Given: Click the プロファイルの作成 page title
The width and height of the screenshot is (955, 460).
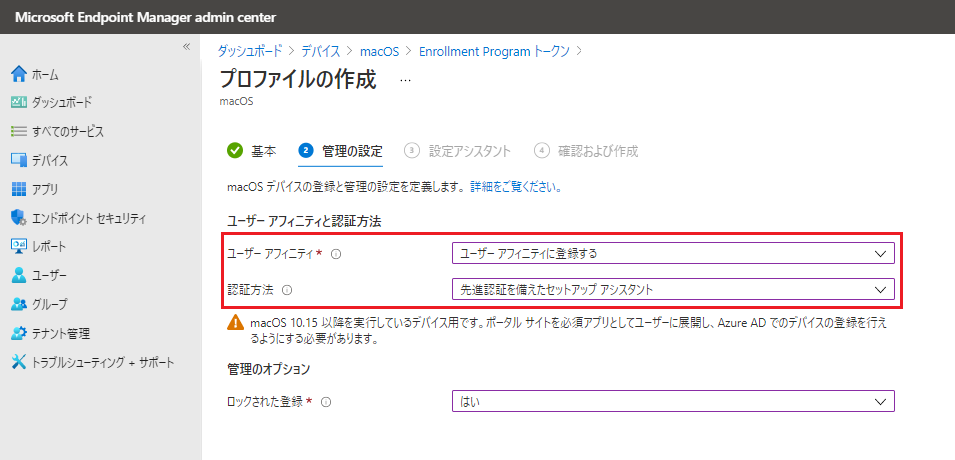Looking at the screenshot, I should 298,80.
